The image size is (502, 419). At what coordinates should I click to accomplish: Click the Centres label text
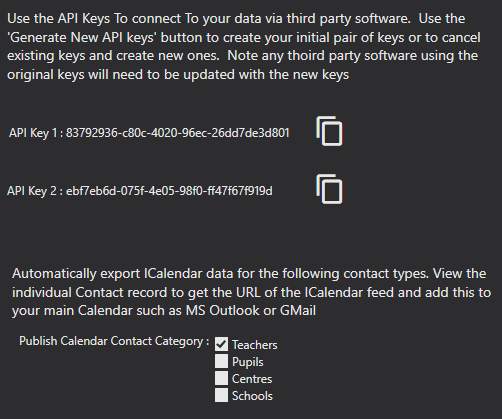tap(252, 379)
